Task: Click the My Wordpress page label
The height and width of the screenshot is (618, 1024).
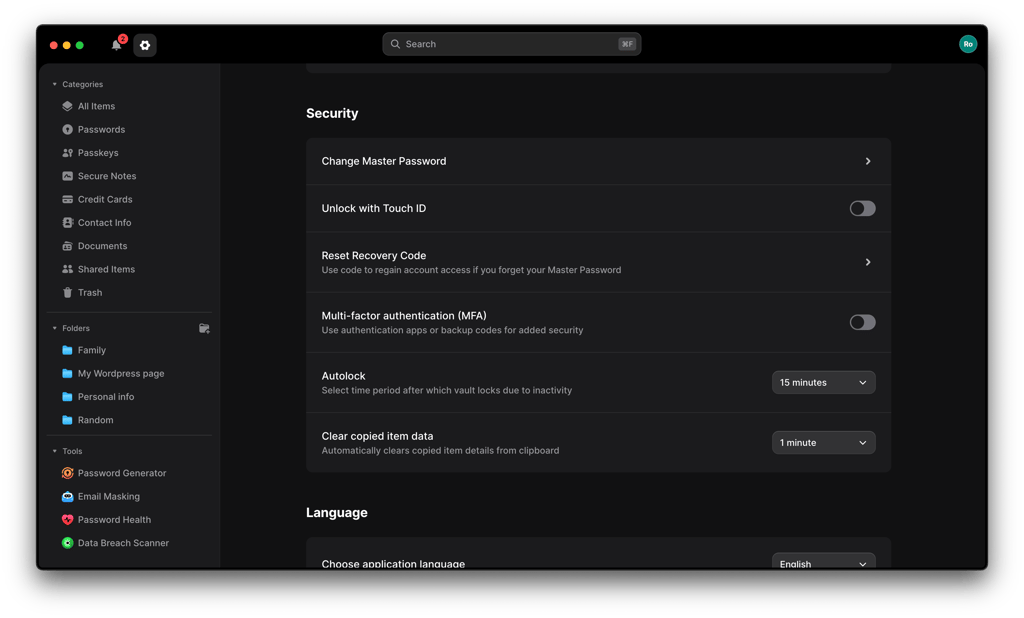Action: coord(121,374)
